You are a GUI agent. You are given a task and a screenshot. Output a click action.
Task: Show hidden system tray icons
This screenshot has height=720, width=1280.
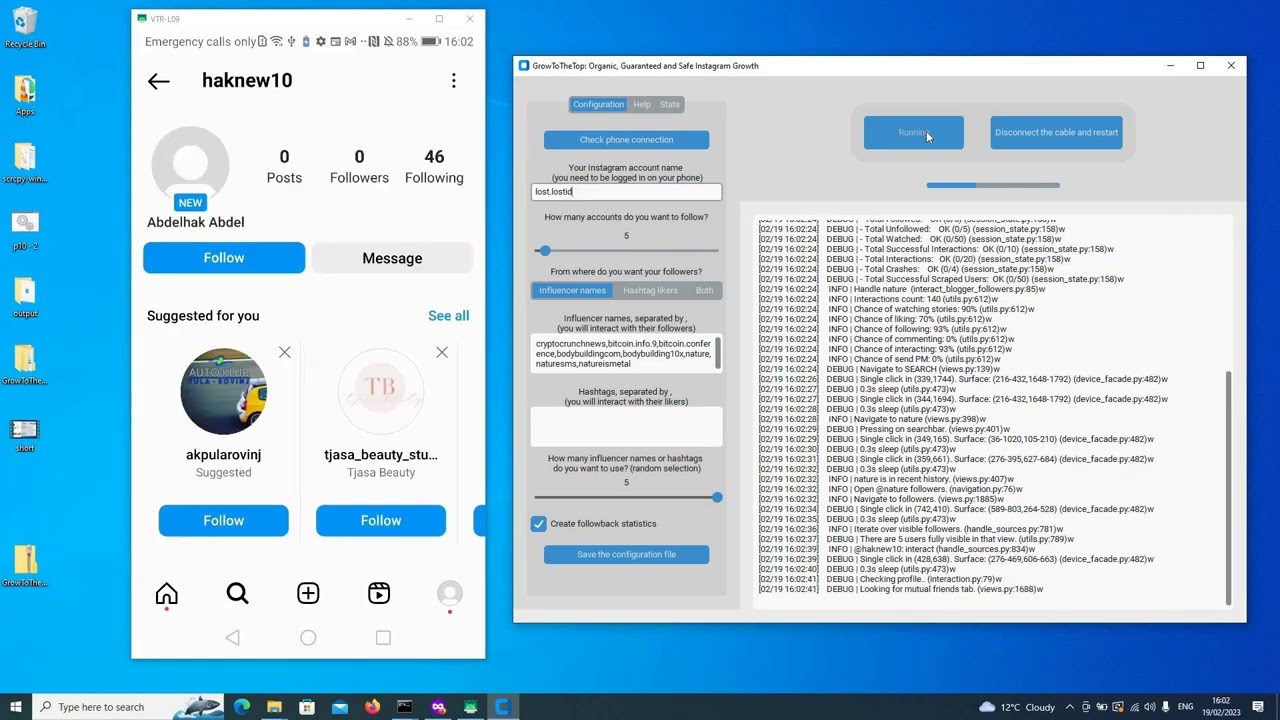click(x=1070, y=707)
